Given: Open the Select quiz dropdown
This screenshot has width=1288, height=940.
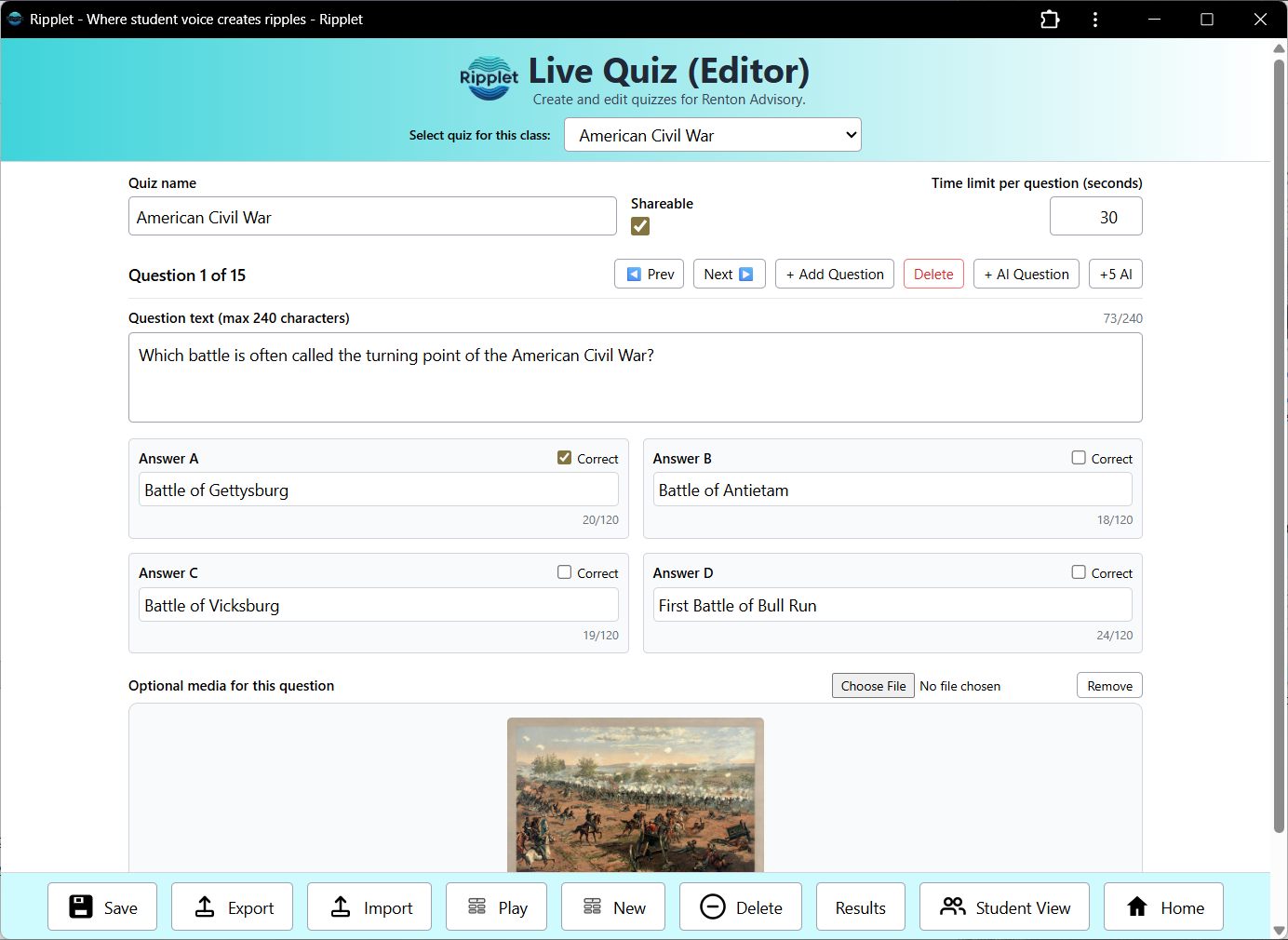Looking at the screenshot, I should [x=713, y=135].
